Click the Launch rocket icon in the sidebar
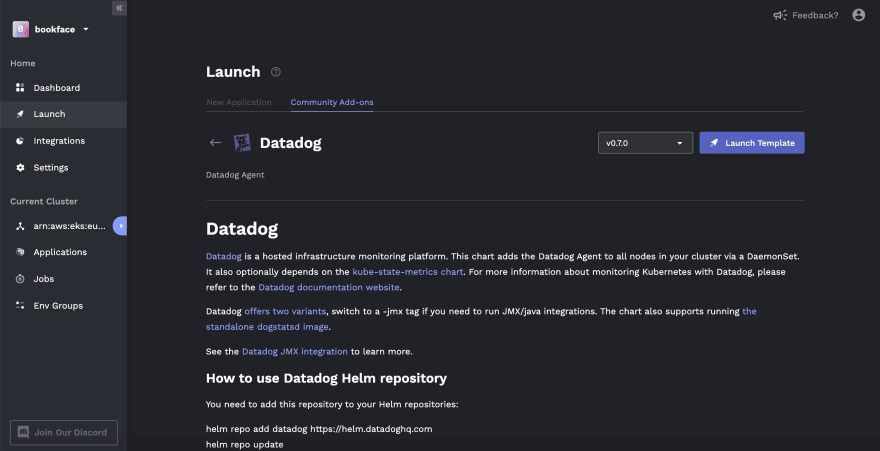This screenshot has width=880, height=451. pyautogui.click(x=20, y=114)
